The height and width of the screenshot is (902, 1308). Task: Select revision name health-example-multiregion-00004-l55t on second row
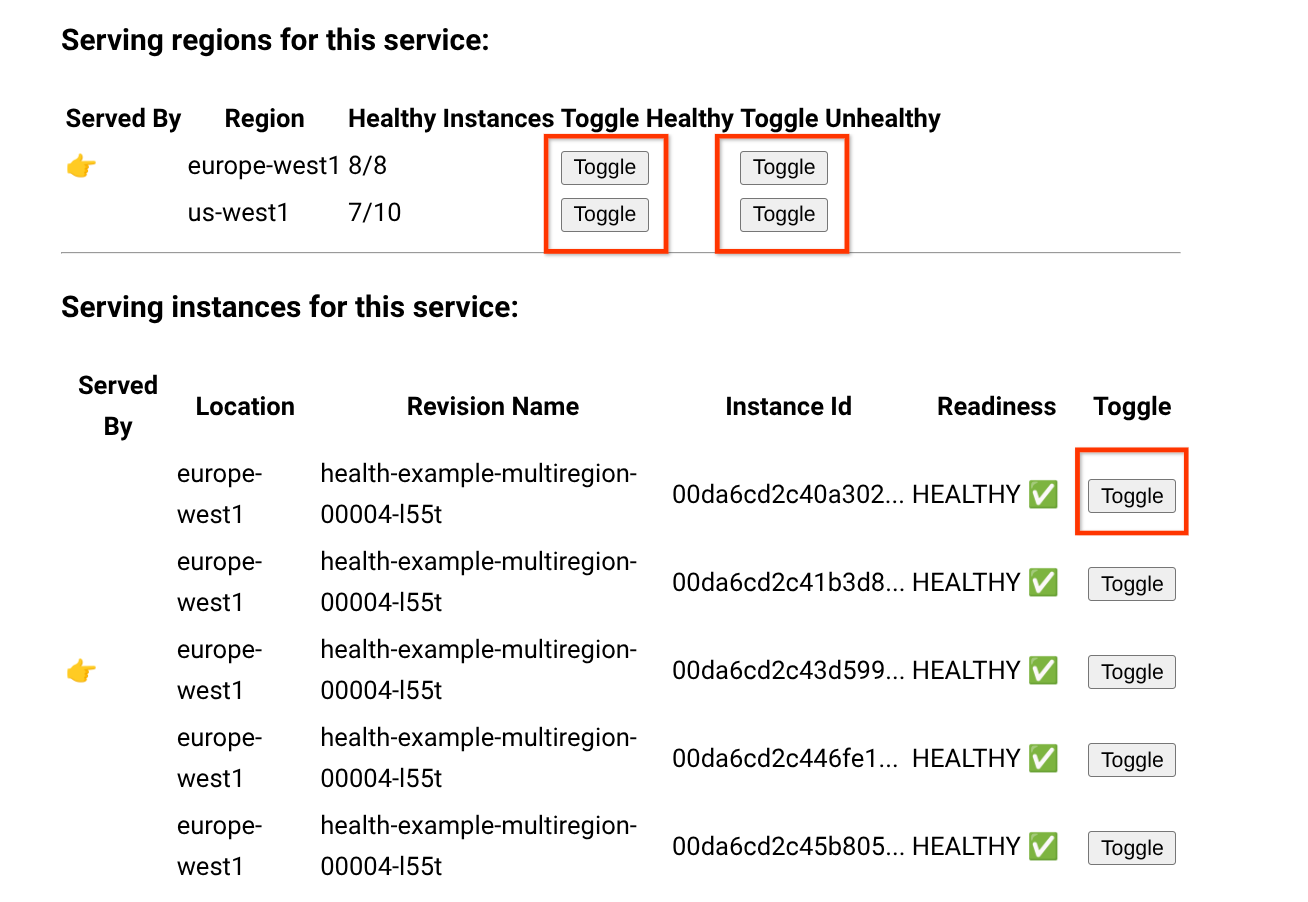click(478, 582)
